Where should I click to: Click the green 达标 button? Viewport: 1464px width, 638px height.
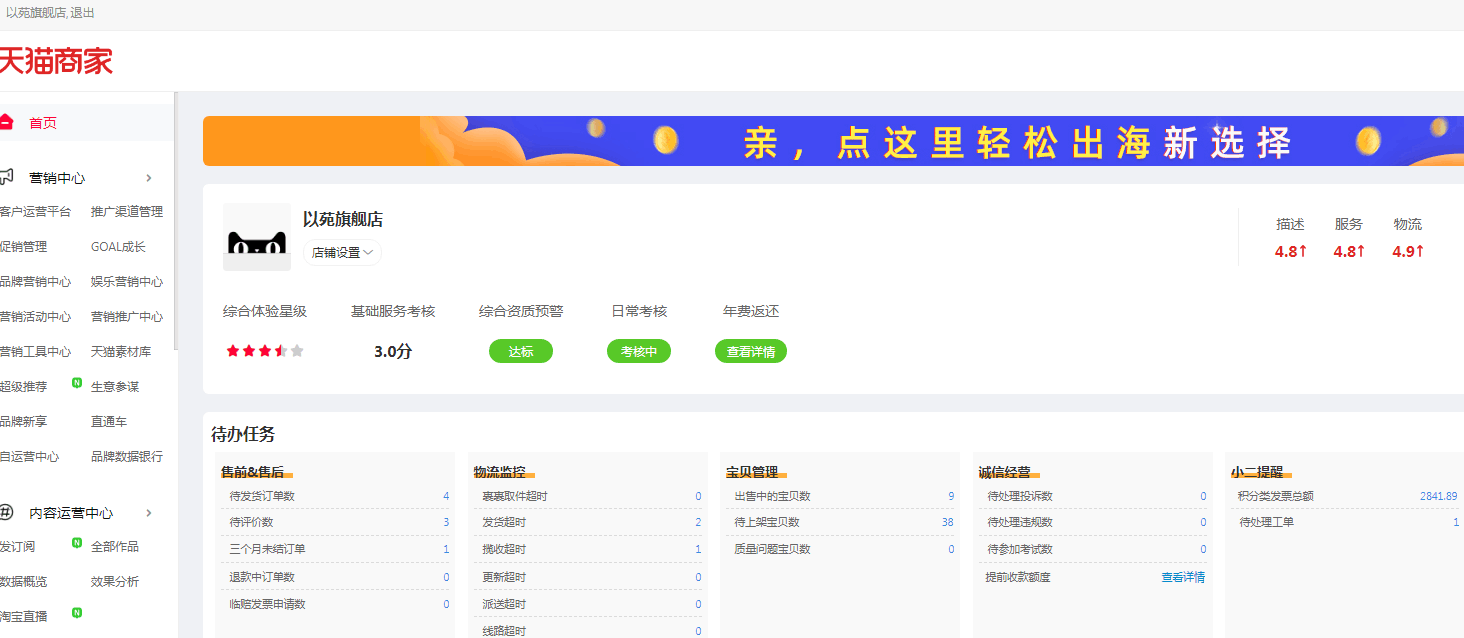click(x=521, y=351)
